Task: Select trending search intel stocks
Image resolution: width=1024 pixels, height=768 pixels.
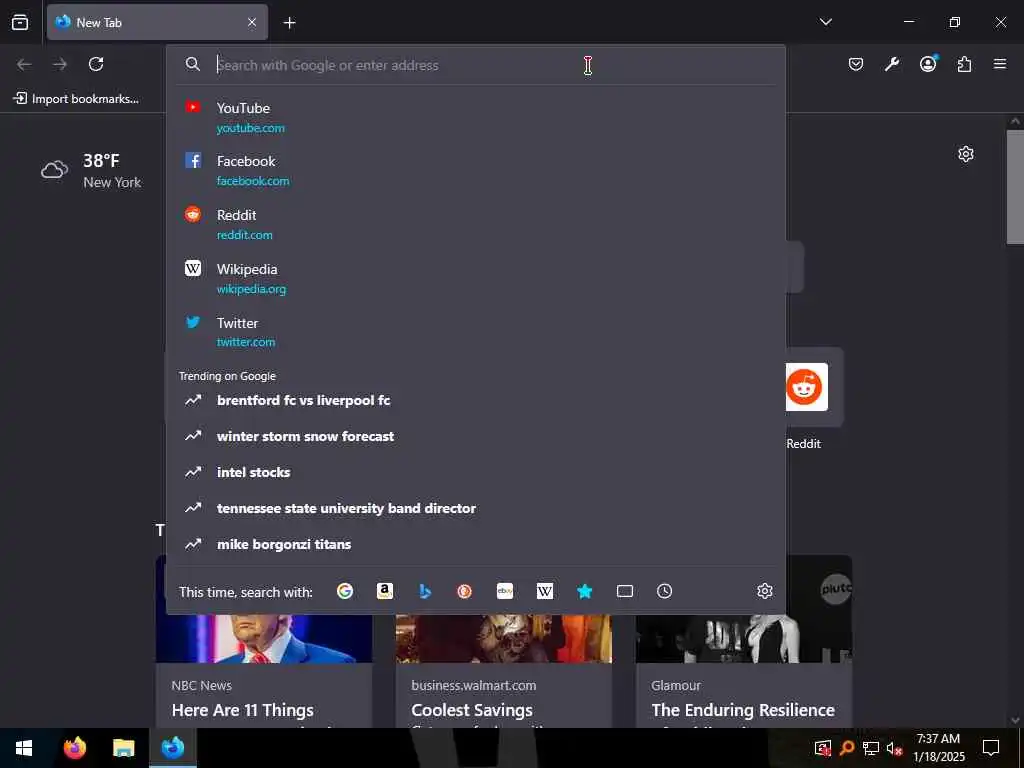Action: click(476, 472)
